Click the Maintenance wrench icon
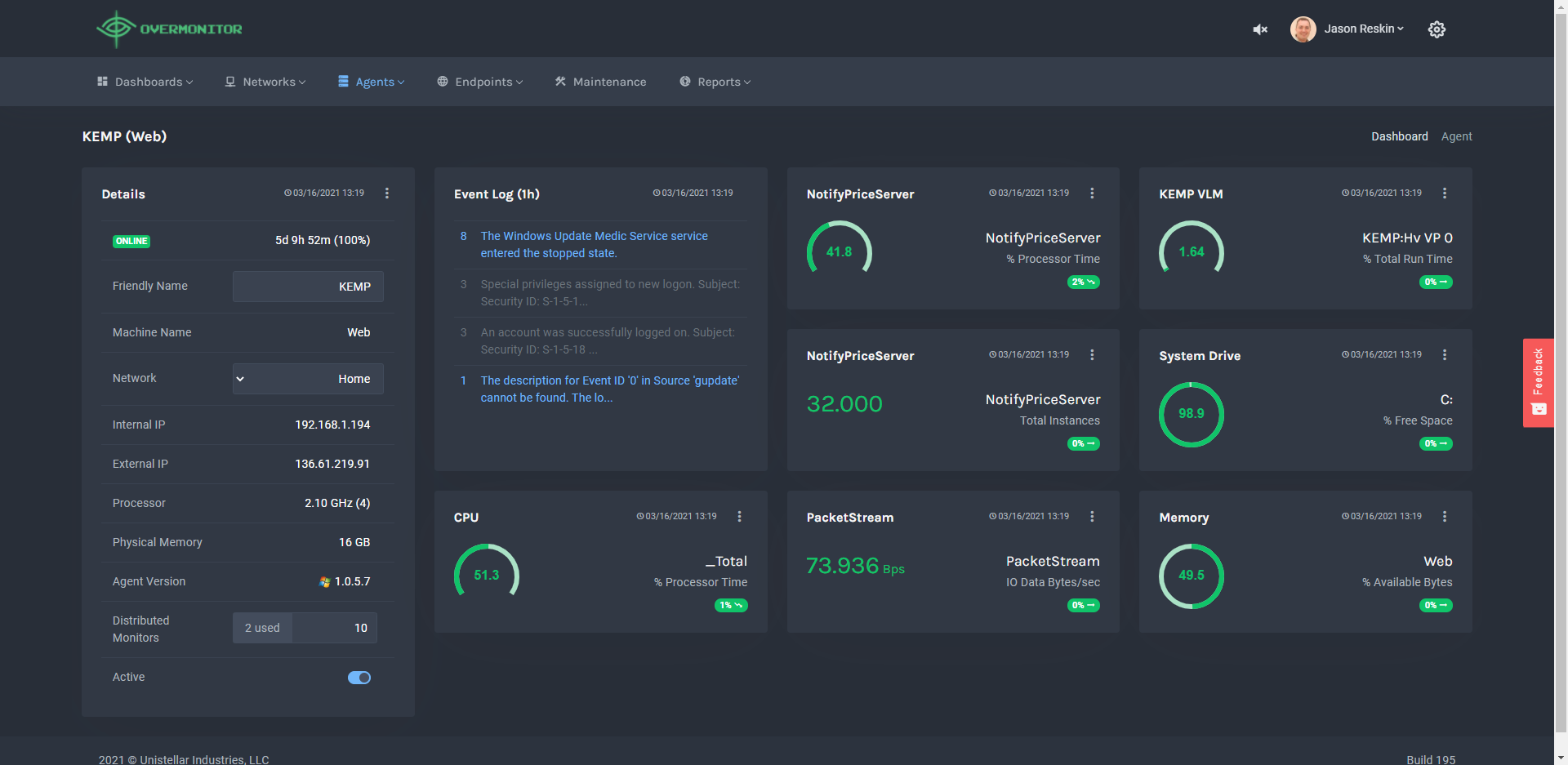 click(560, 81)
